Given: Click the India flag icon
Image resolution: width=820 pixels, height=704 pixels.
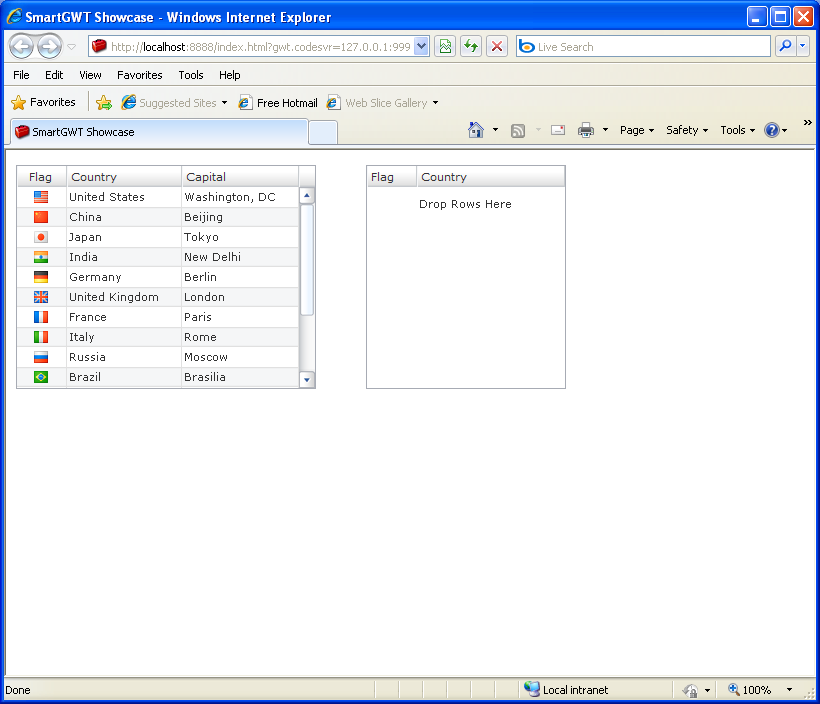Looking at the screenshot, I should click(x=41, y=257).
